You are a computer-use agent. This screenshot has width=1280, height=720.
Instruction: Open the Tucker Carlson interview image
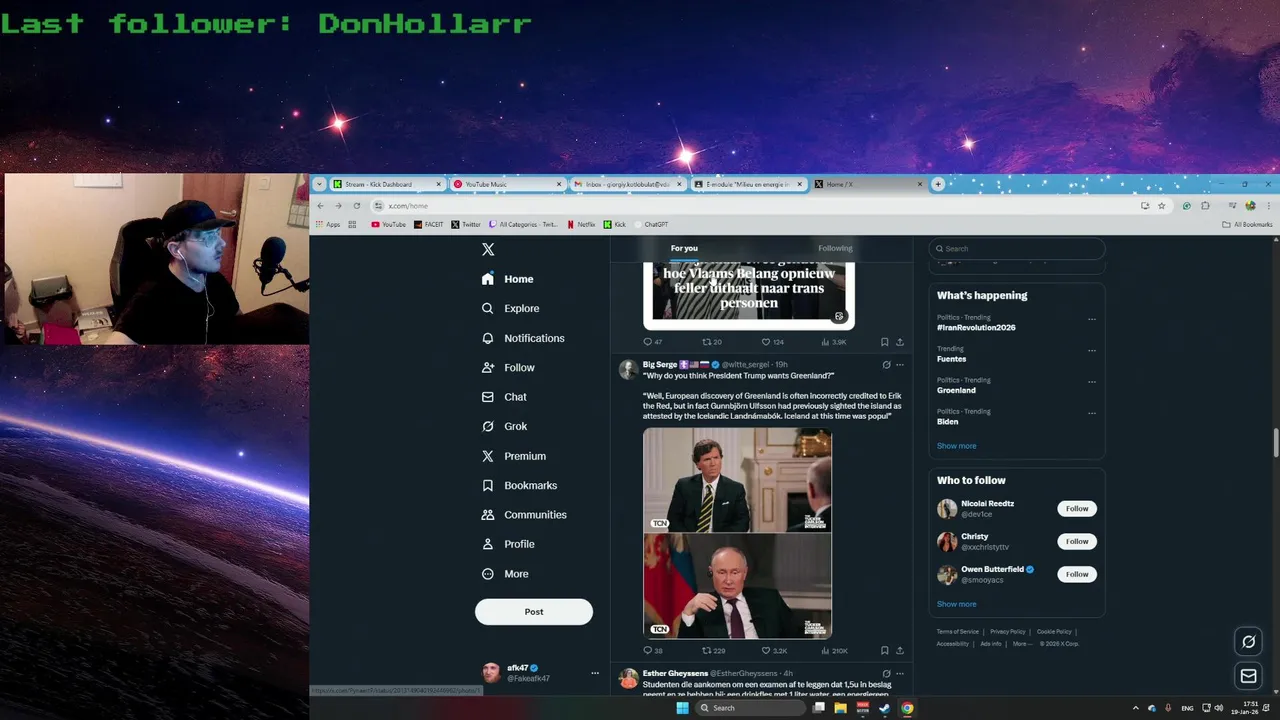[x=737, y=480]
